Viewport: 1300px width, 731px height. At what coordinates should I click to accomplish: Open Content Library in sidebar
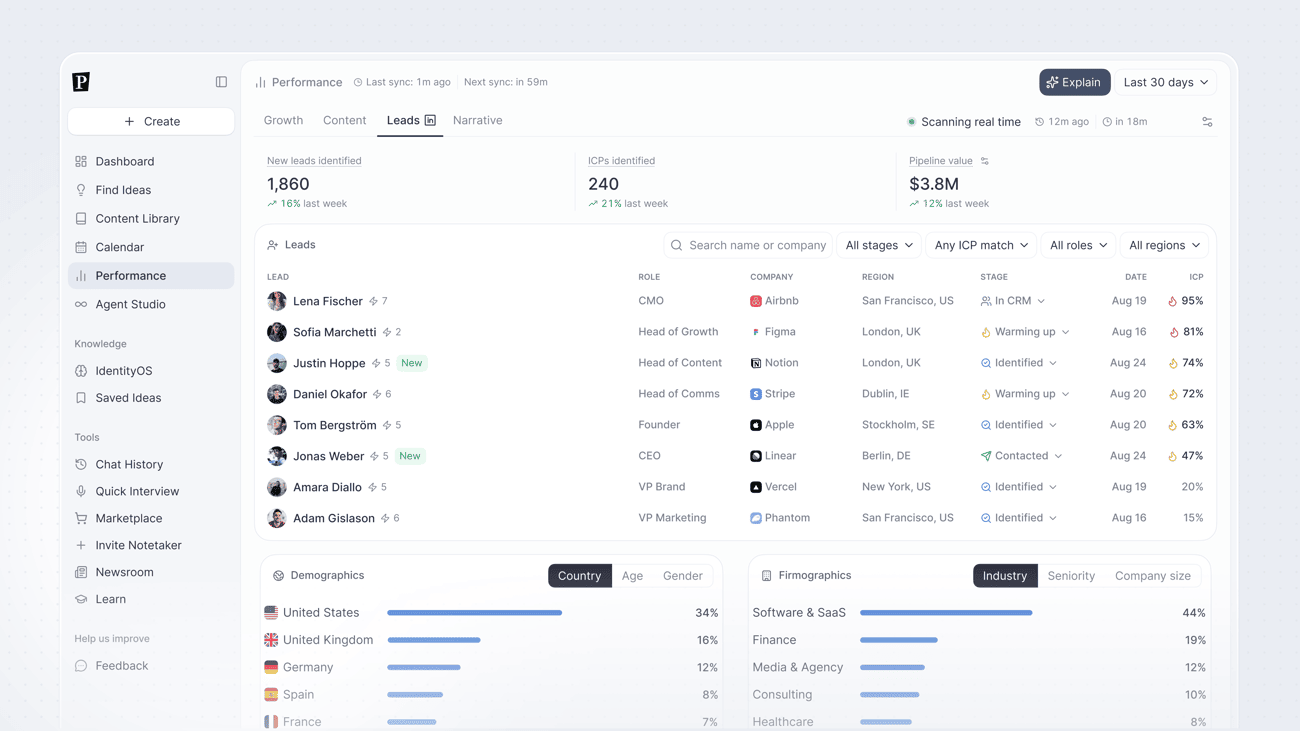[151, 218]
